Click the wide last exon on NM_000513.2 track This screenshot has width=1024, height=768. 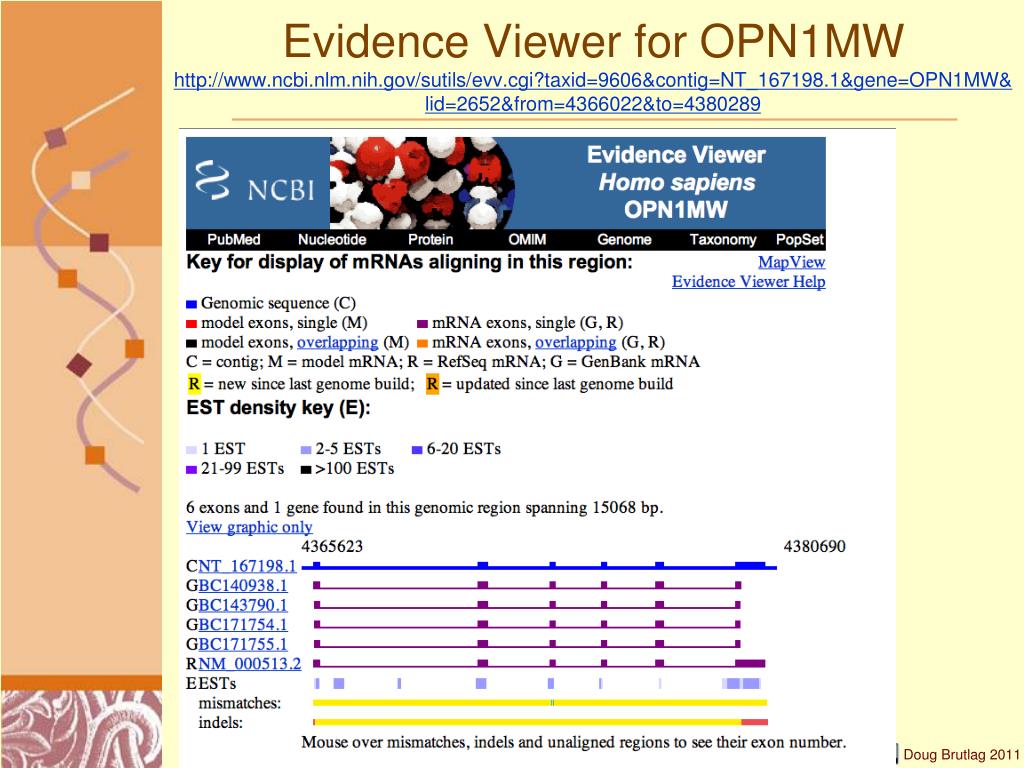[x=750, y=664]
